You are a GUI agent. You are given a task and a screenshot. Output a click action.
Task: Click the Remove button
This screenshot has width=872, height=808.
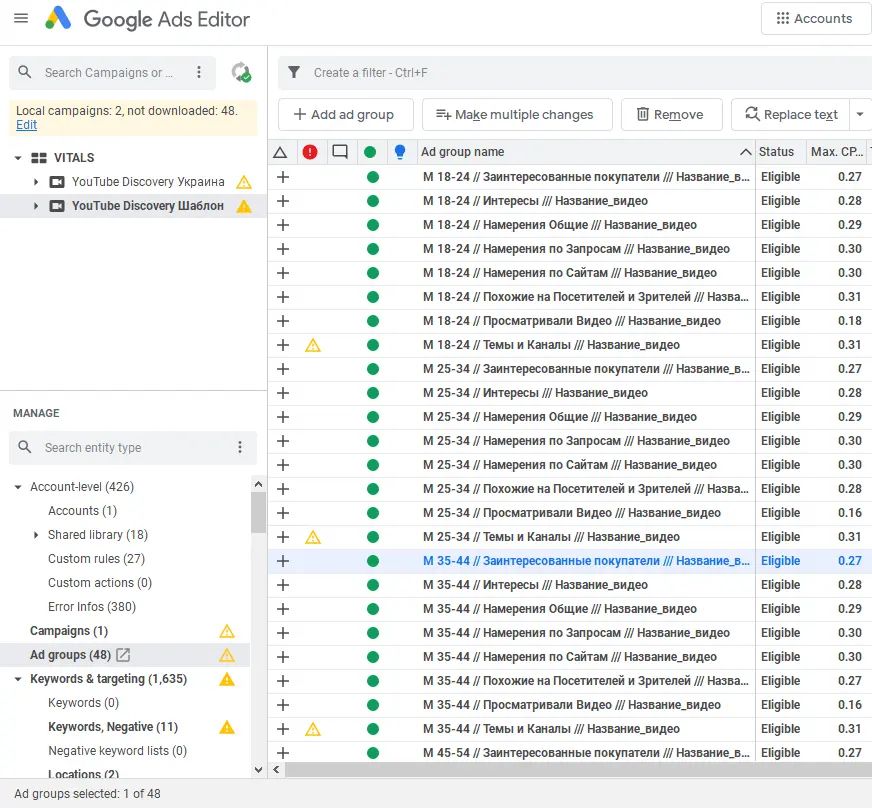point(671,115)
